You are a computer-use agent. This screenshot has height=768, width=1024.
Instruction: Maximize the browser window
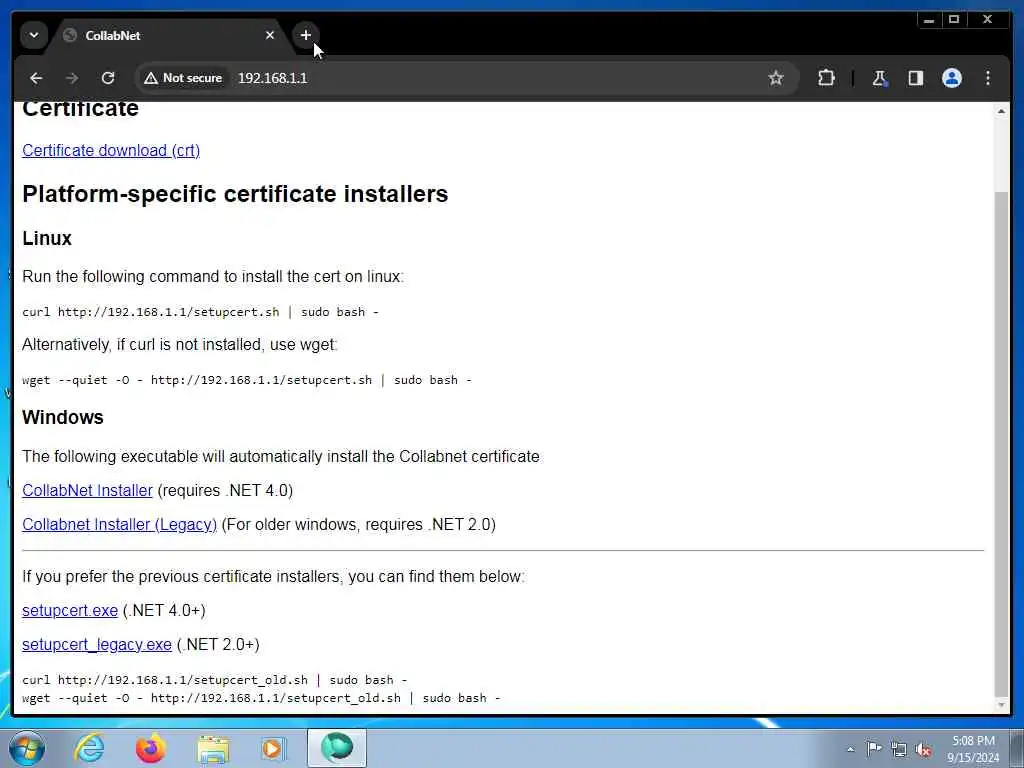click(954, 20)
